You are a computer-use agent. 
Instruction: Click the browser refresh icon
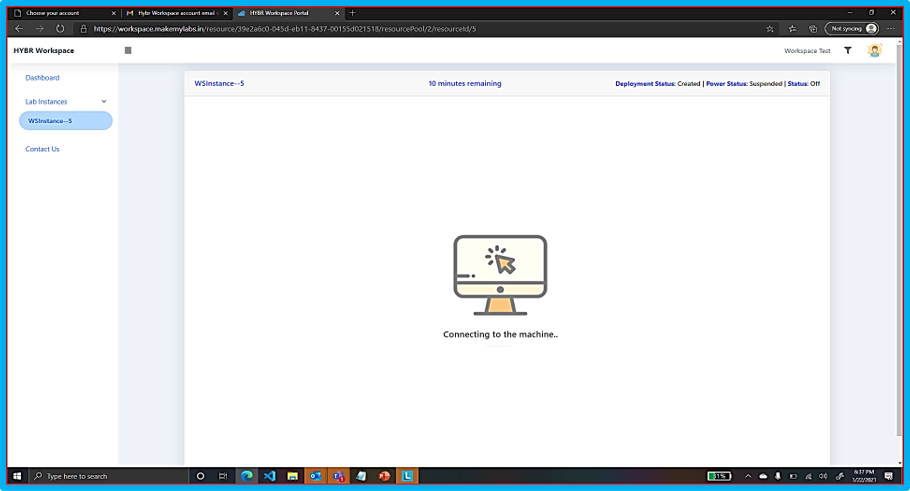pos(60,29)
